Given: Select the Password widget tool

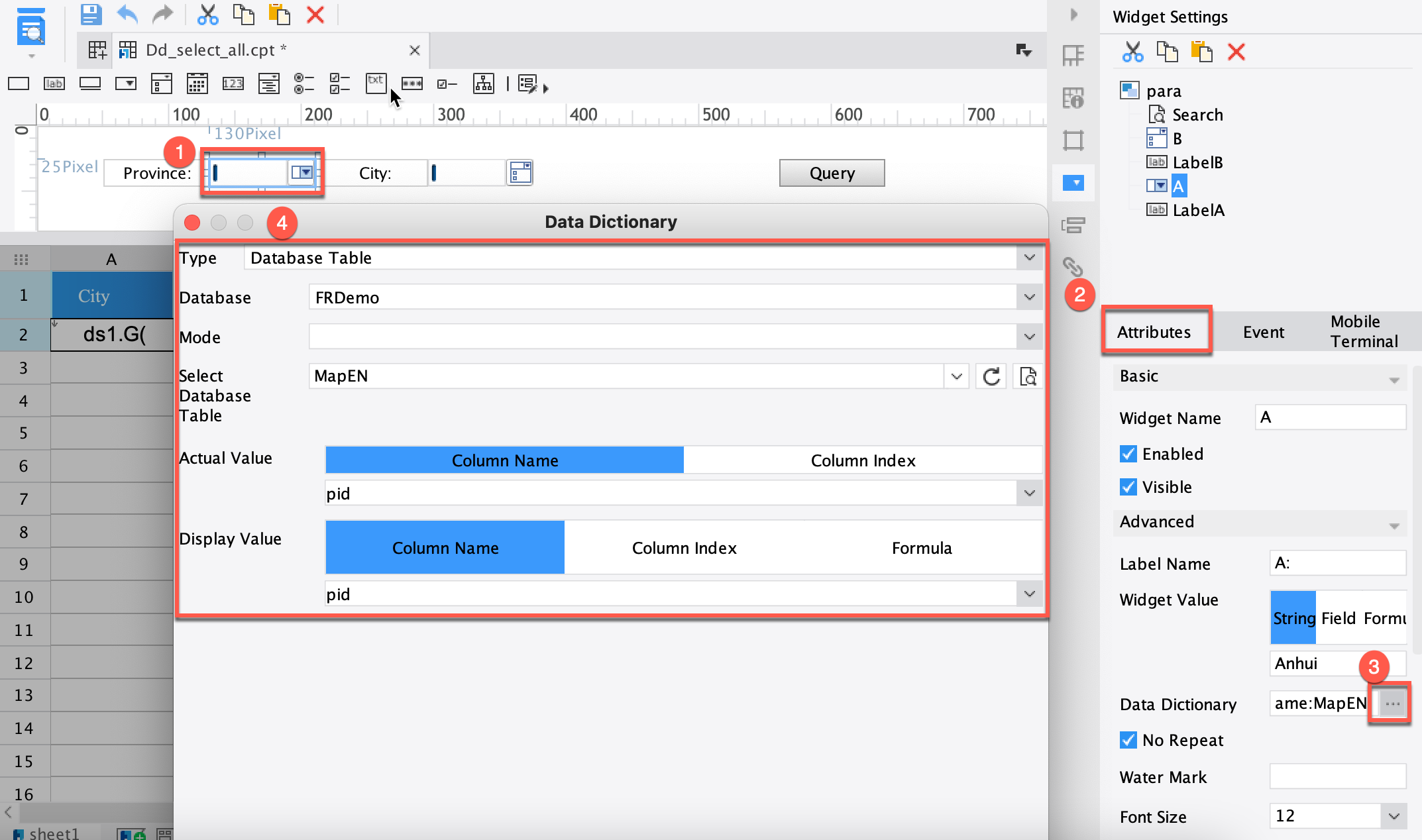Looking at the screenshot, I should point(411,83).
